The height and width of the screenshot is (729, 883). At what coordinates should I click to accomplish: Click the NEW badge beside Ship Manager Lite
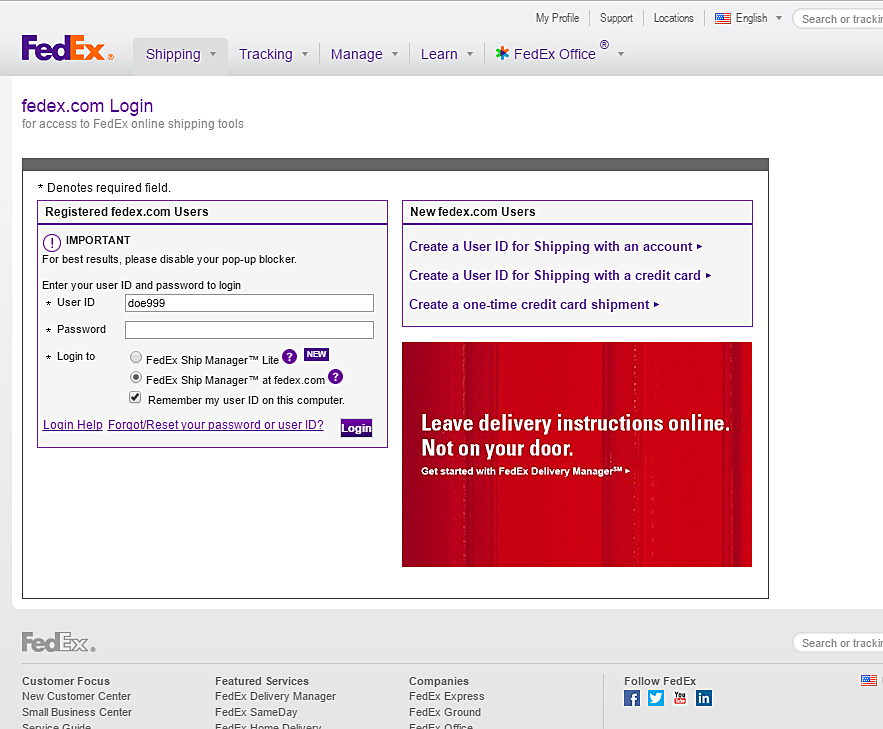[316, 354]
